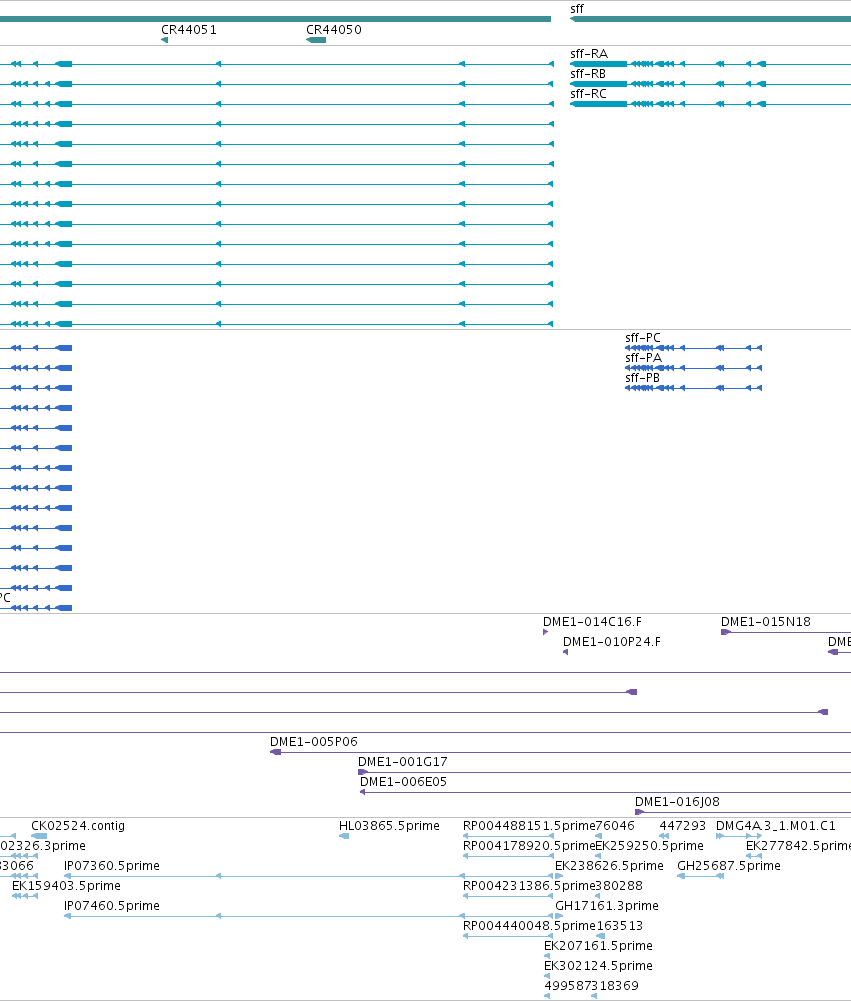The width and height of the screenshot is (851, 1001).
Task: Select the sff-PC CDS glyph
Action: [x=693, y=348]
